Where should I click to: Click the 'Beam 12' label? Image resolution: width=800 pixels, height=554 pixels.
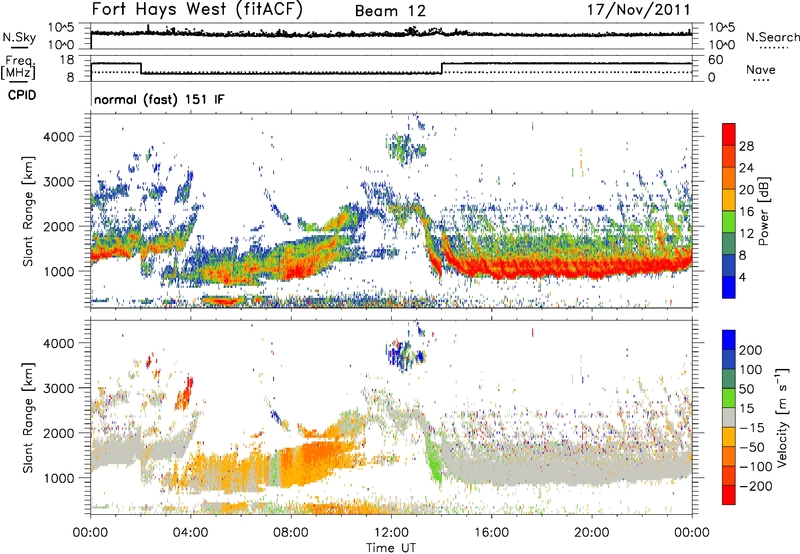tap(390, 11)
